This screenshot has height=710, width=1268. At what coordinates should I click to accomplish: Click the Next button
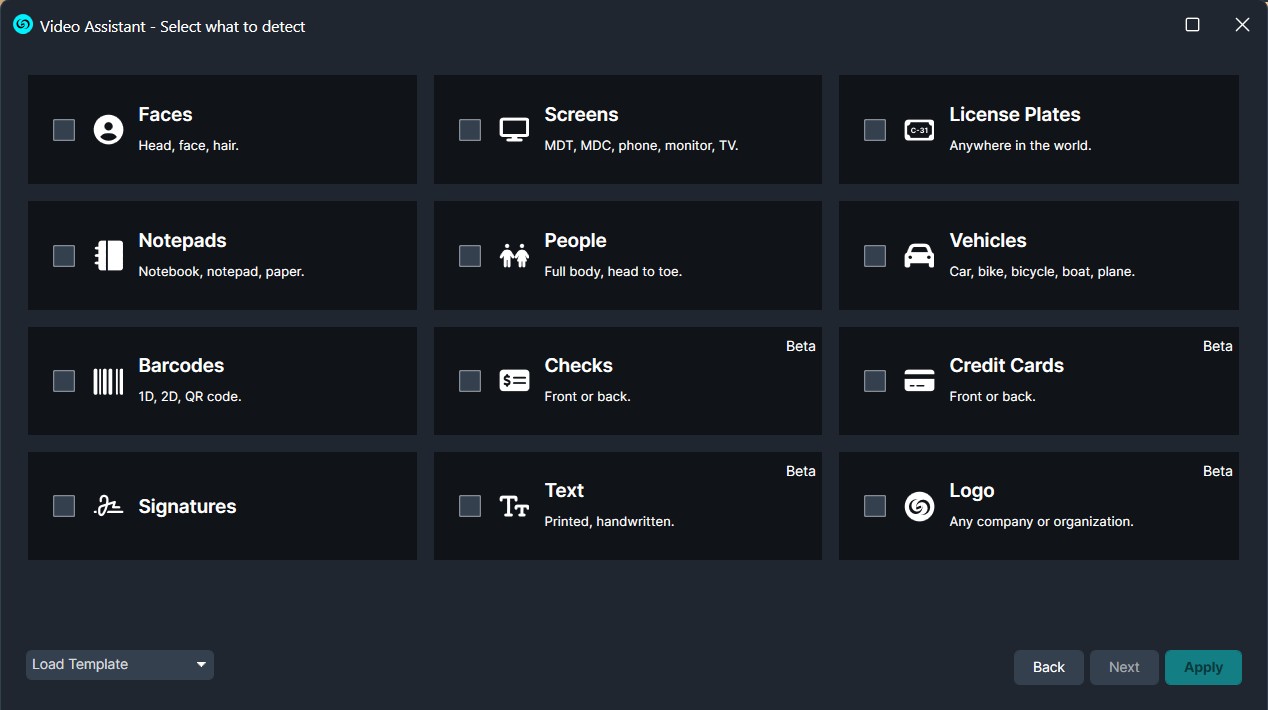(1124, 667)
